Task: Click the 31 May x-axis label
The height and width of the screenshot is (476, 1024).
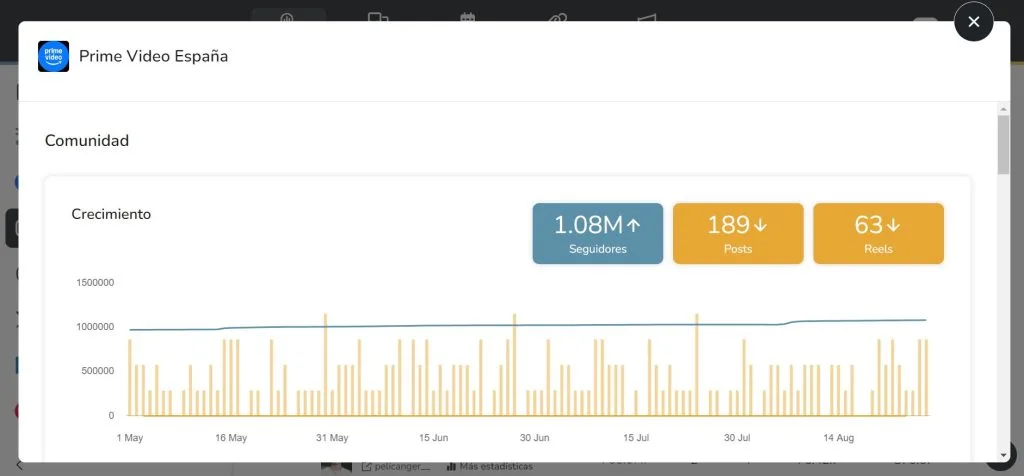Action: [332, 437]
